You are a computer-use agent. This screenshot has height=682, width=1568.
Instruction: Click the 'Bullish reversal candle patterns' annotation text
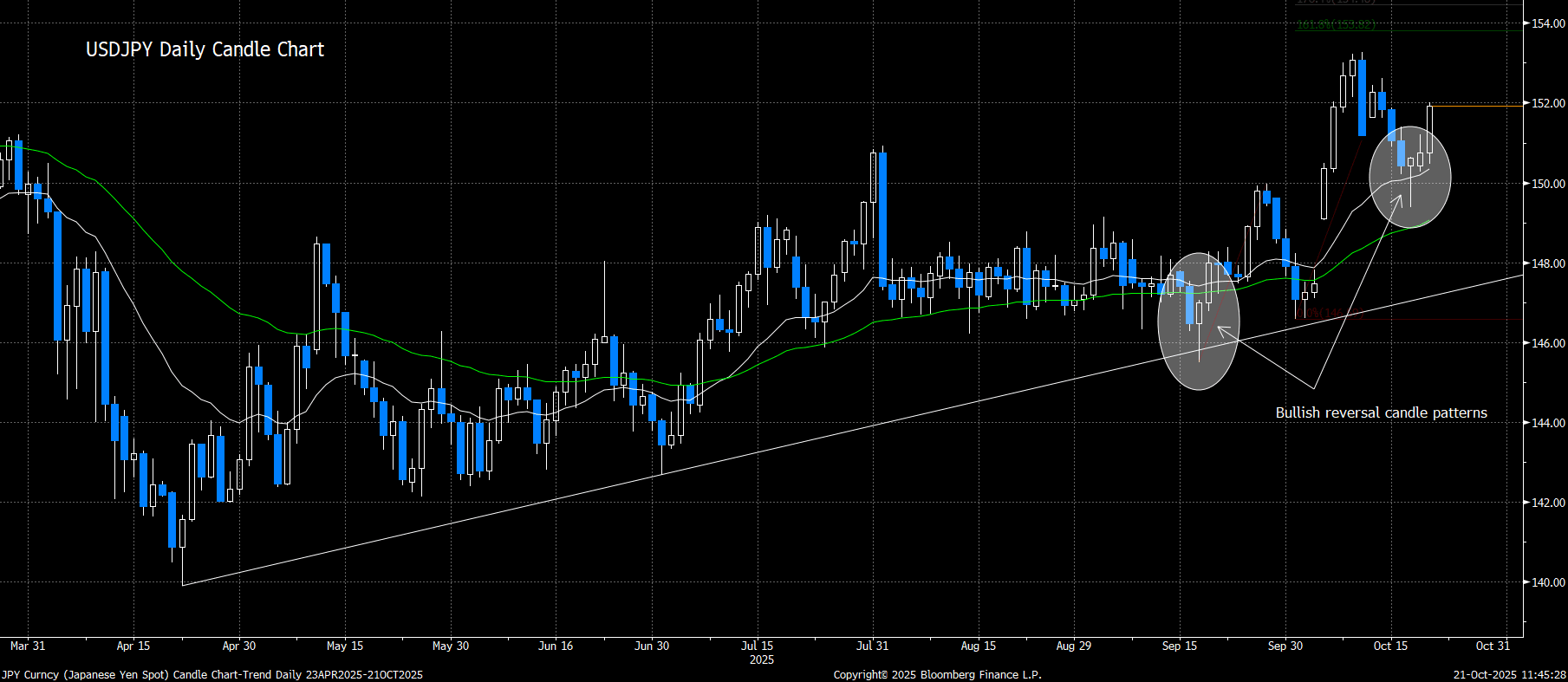click(x=1381, y=412)
